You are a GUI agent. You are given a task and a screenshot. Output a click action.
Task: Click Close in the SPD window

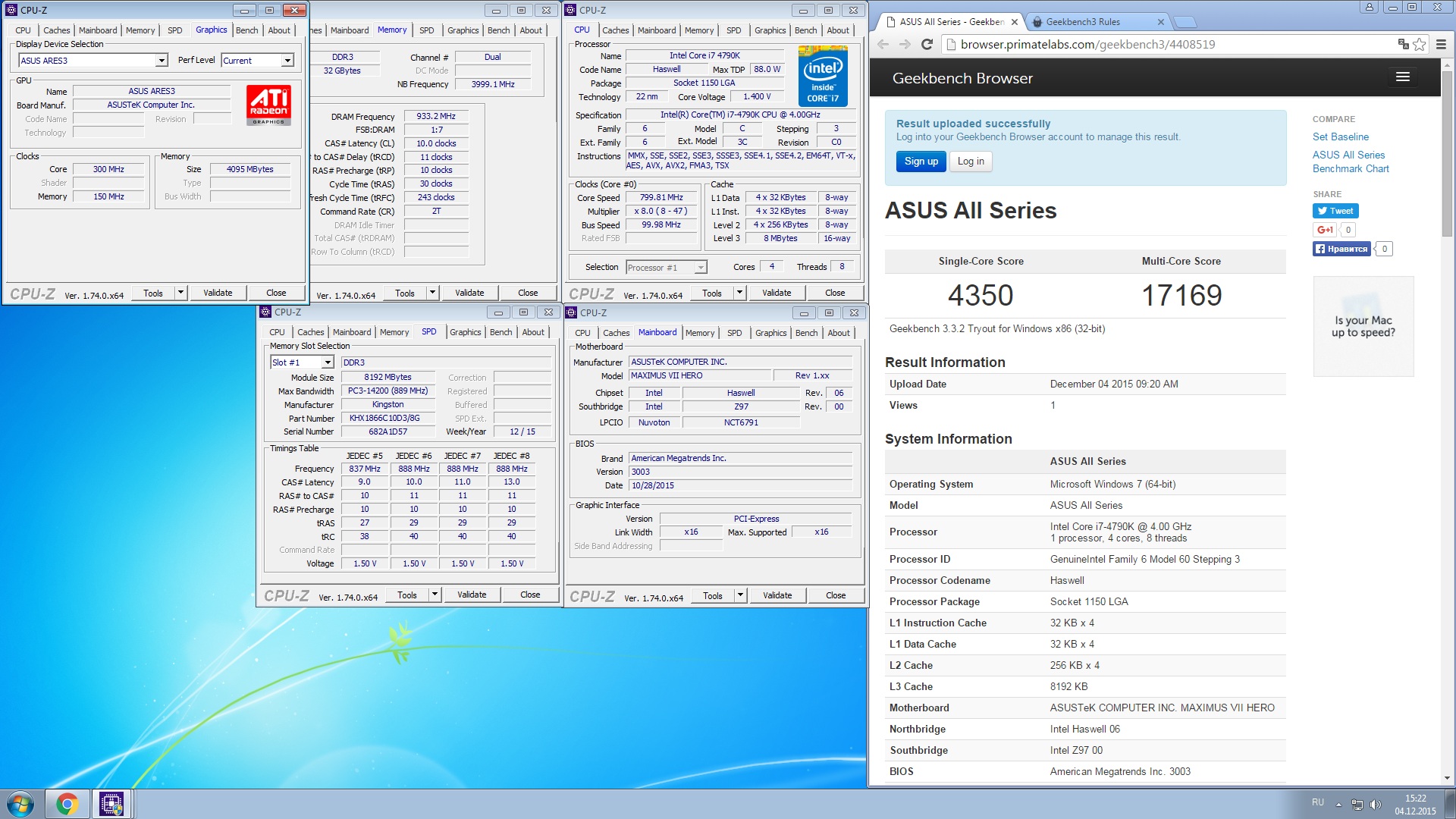[530, 595]
